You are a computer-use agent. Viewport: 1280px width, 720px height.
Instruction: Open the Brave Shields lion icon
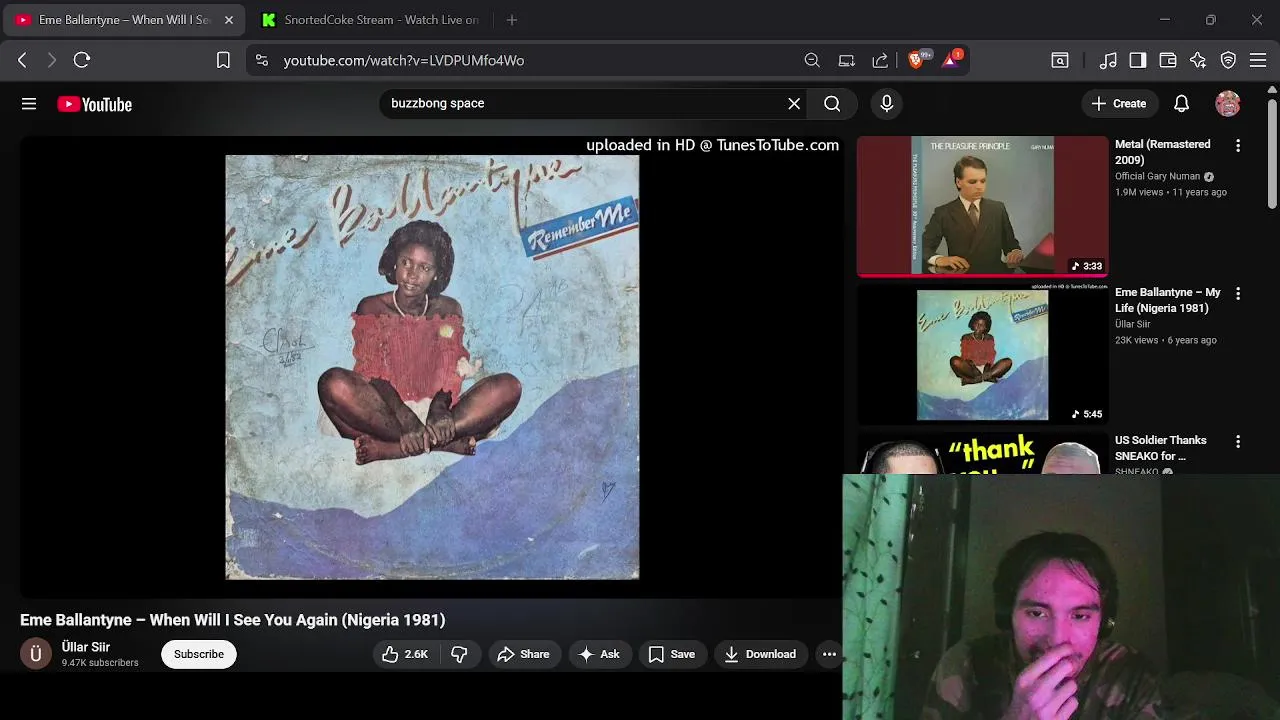tap(916, 59)
